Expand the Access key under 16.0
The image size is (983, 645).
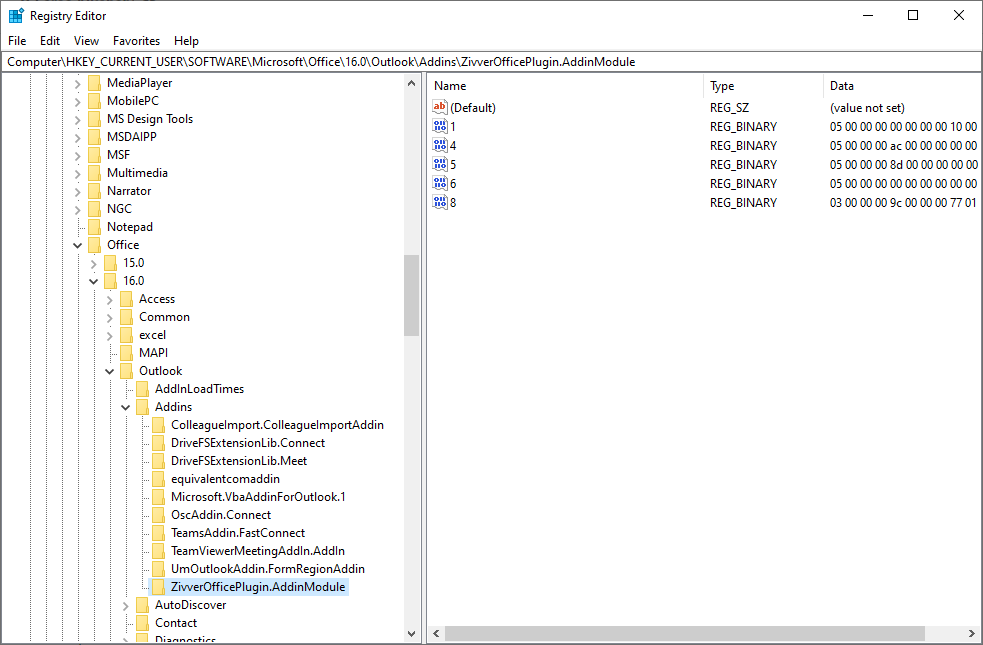click(110, 298)
